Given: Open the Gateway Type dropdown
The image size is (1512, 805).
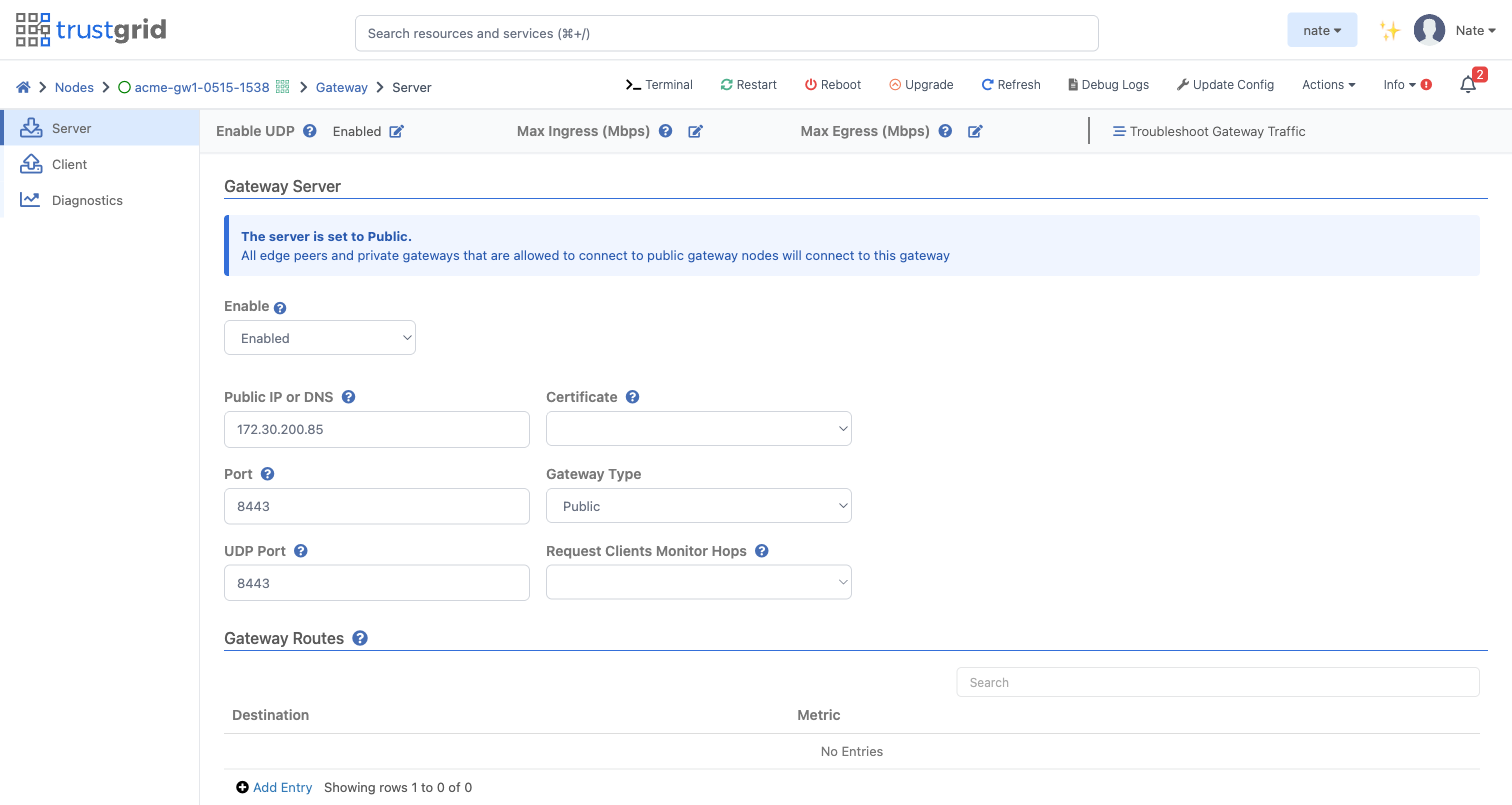Looking at the screenshot, I should pyautogui.click(x=699, y=506).
